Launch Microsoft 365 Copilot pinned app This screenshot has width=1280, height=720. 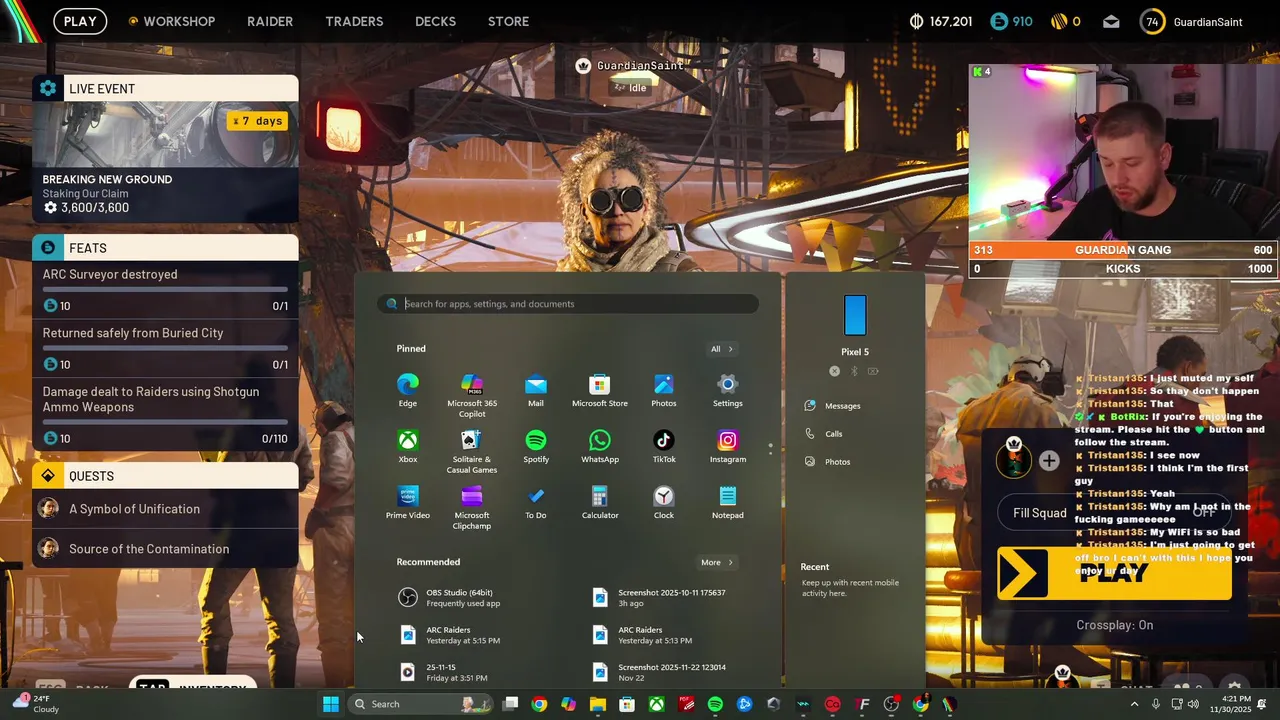[x=472, y=395]
